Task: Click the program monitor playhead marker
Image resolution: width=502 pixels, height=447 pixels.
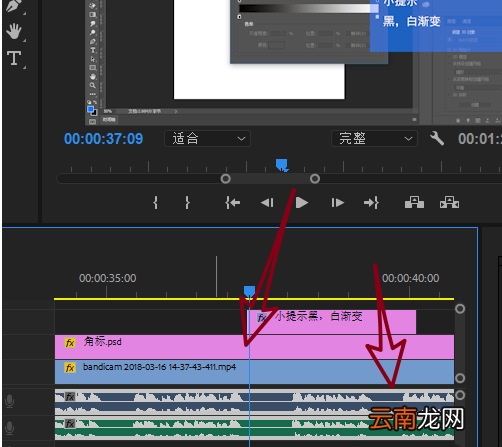Action: click(x=282, y=165)
